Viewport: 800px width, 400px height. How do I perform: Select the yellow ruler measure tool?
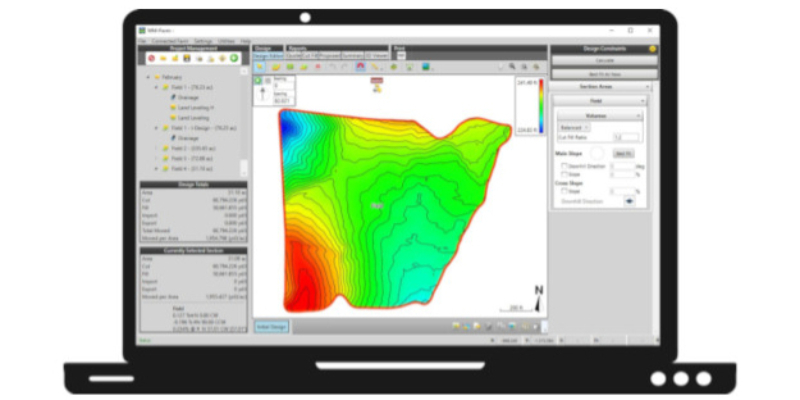pyautogui.click(x=375, y=67)
